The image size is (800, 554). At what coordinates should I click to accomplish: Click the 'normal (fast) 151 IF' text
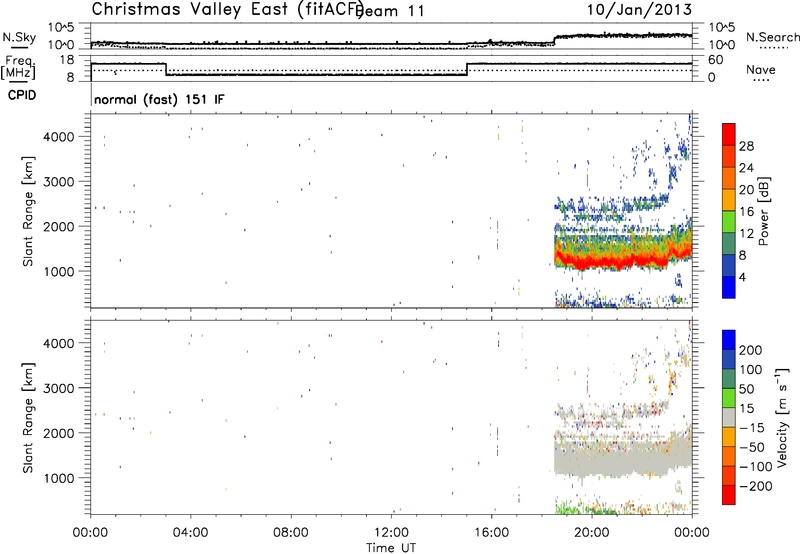(159, 99)
